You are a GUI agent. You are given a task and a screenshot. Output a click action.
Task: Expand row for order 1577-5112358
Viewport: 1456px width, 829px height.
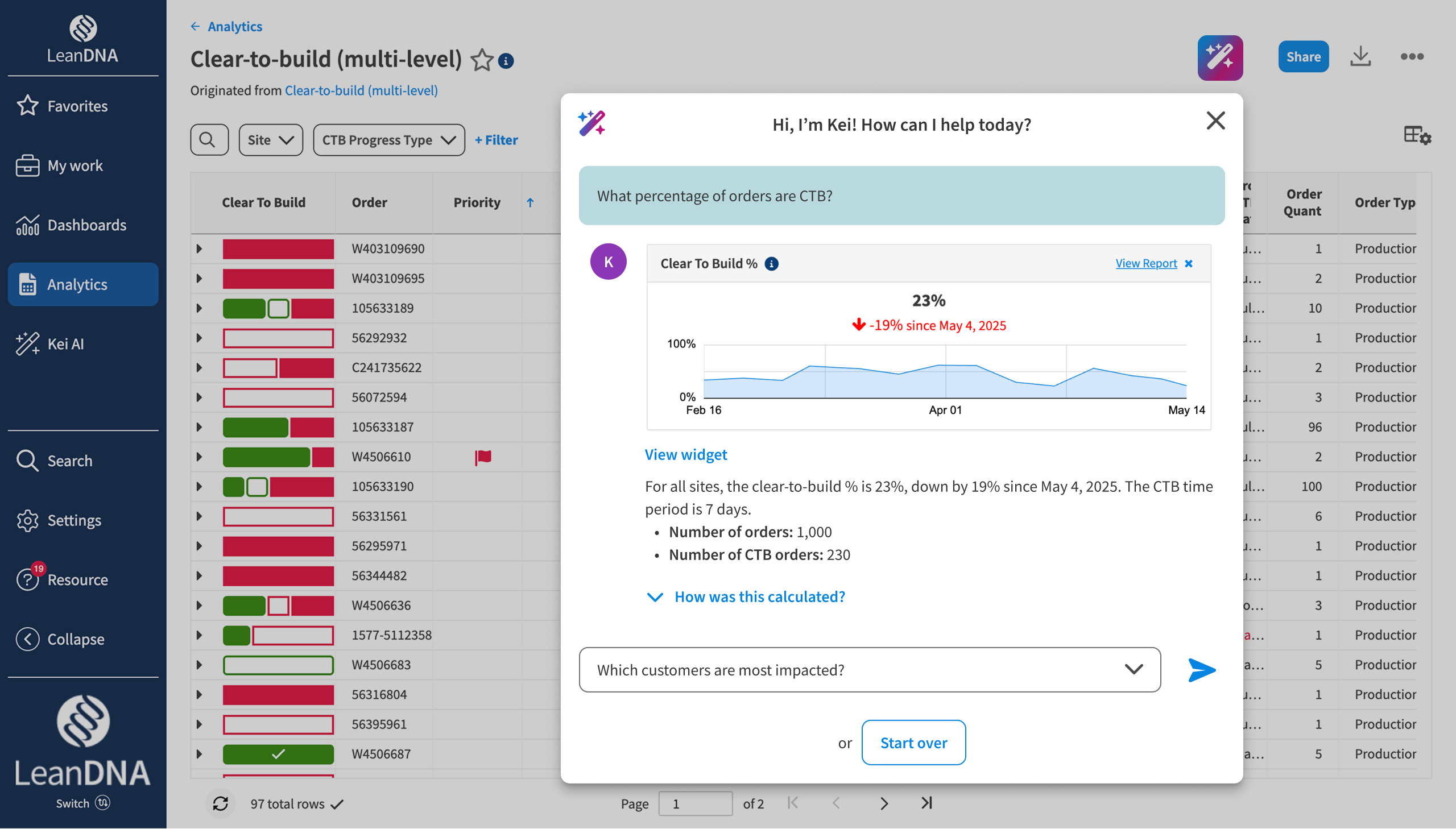tap(199, 635)
